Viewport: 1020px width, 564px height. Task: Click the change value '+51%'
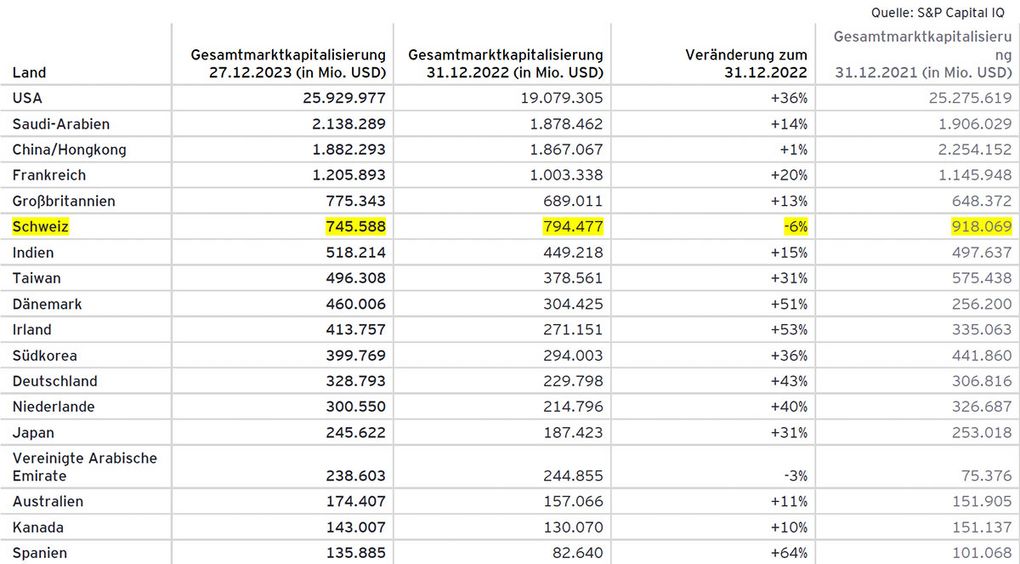(788, 304)
